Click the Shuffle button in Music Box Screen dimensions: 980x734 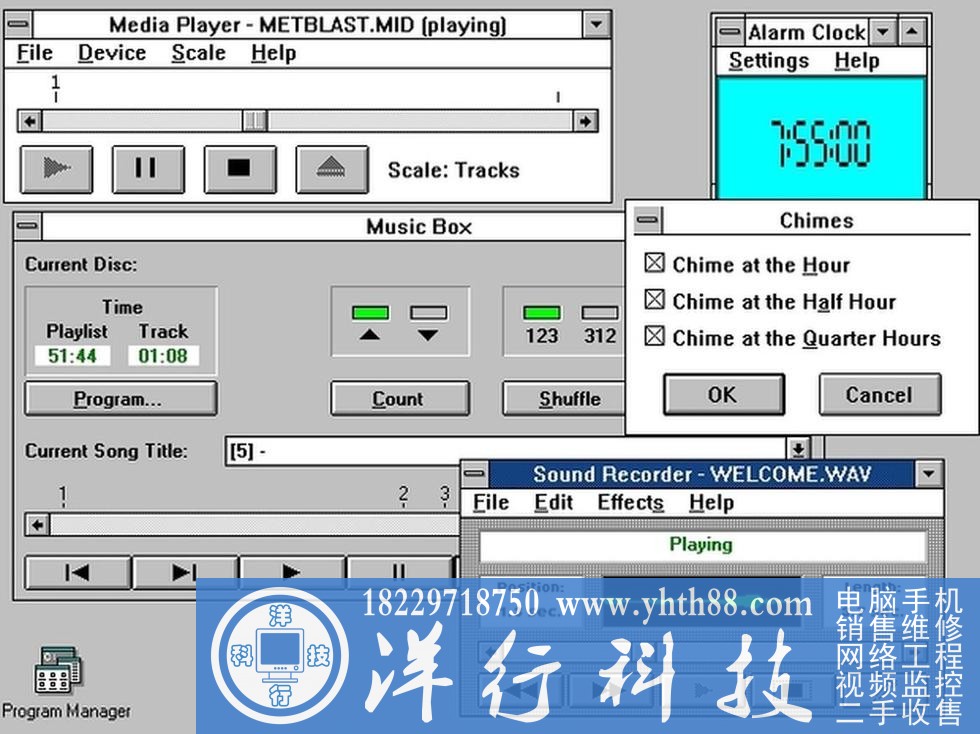point(566,398)
